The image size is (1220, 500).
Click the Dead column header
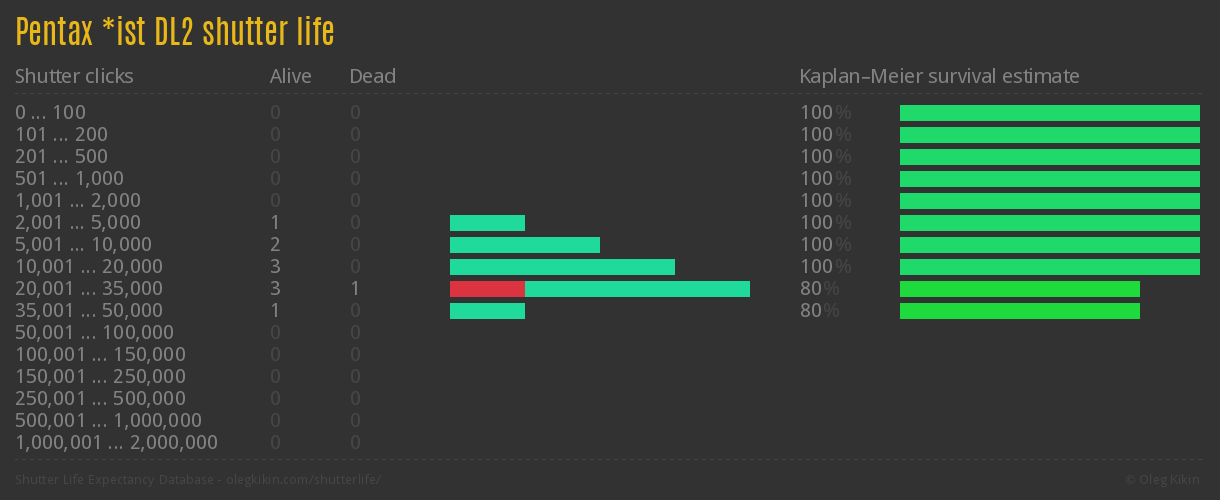(x=372, y=76)
